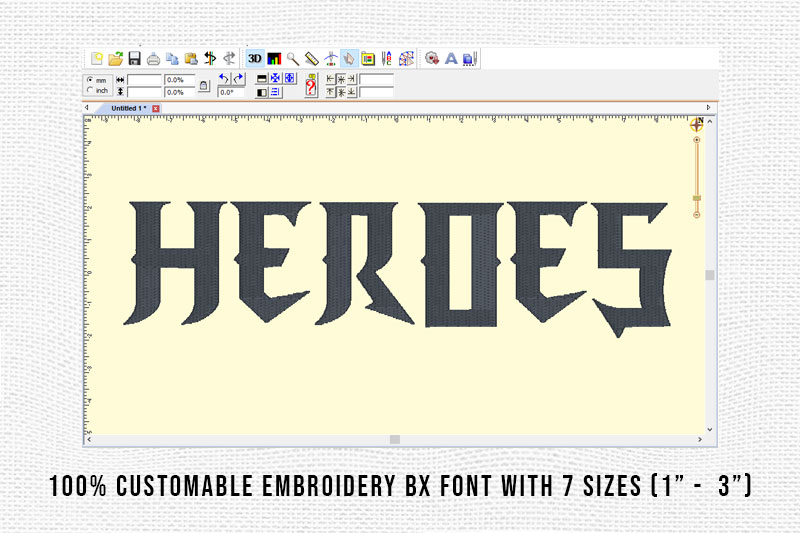Screen dimensions: 800x533
Task: Click the boxed arrows fit-to-view icon
Action: (x=290, y=79)
